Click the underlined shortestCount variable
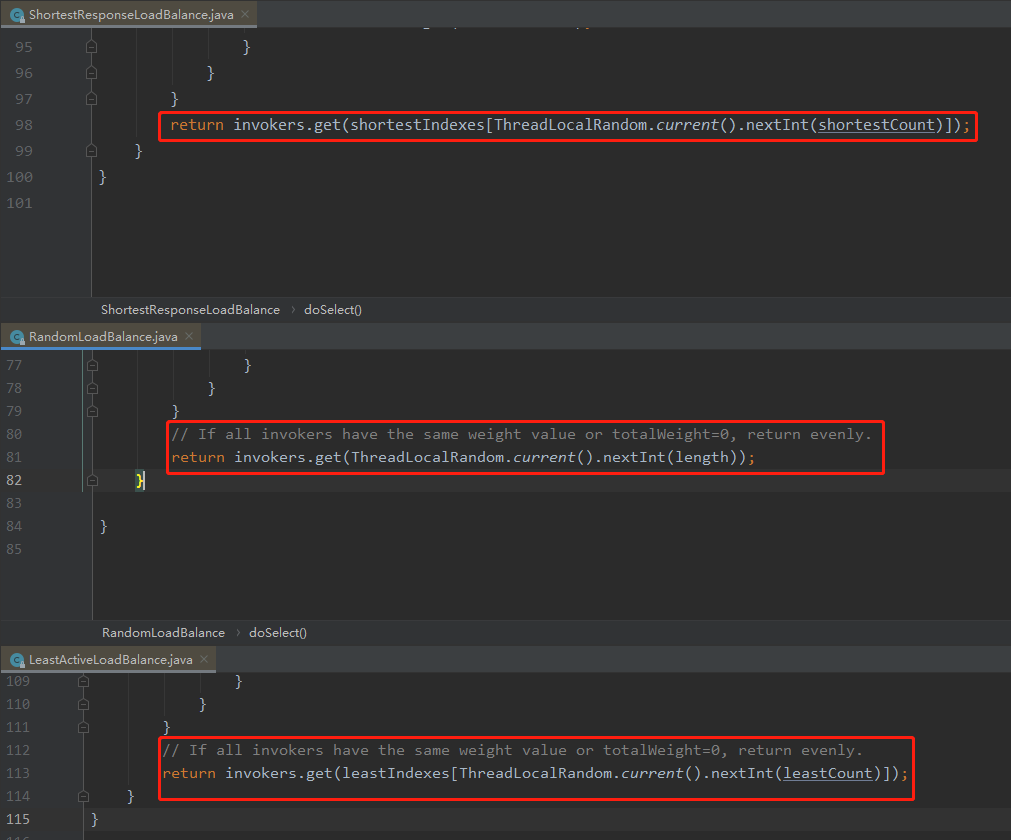Screen dimensions: 1011x840 [x=876, y=125]
